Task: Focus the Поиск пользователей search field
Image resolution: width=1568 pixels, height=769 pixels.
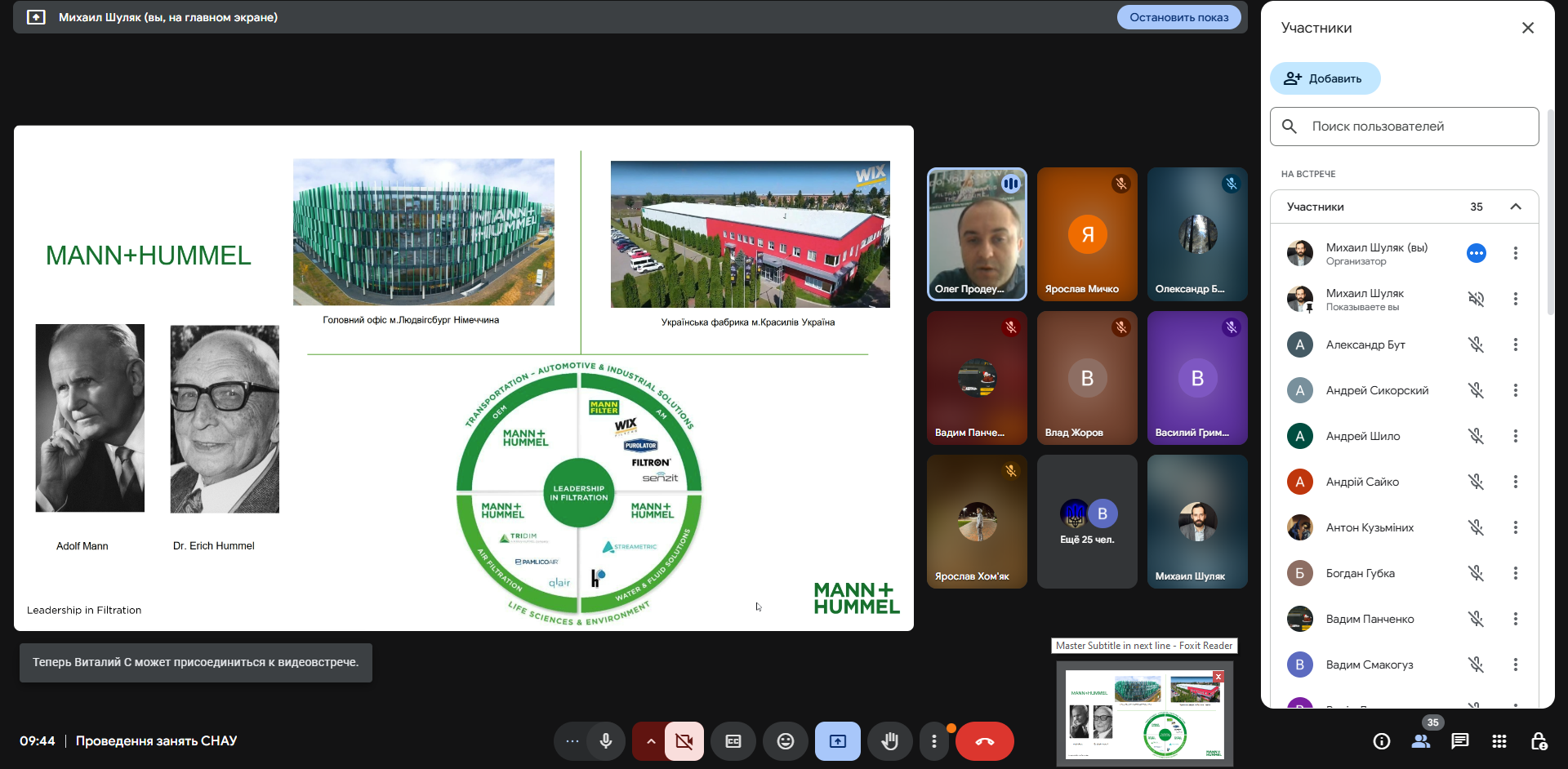Action: coord(1405,127)
